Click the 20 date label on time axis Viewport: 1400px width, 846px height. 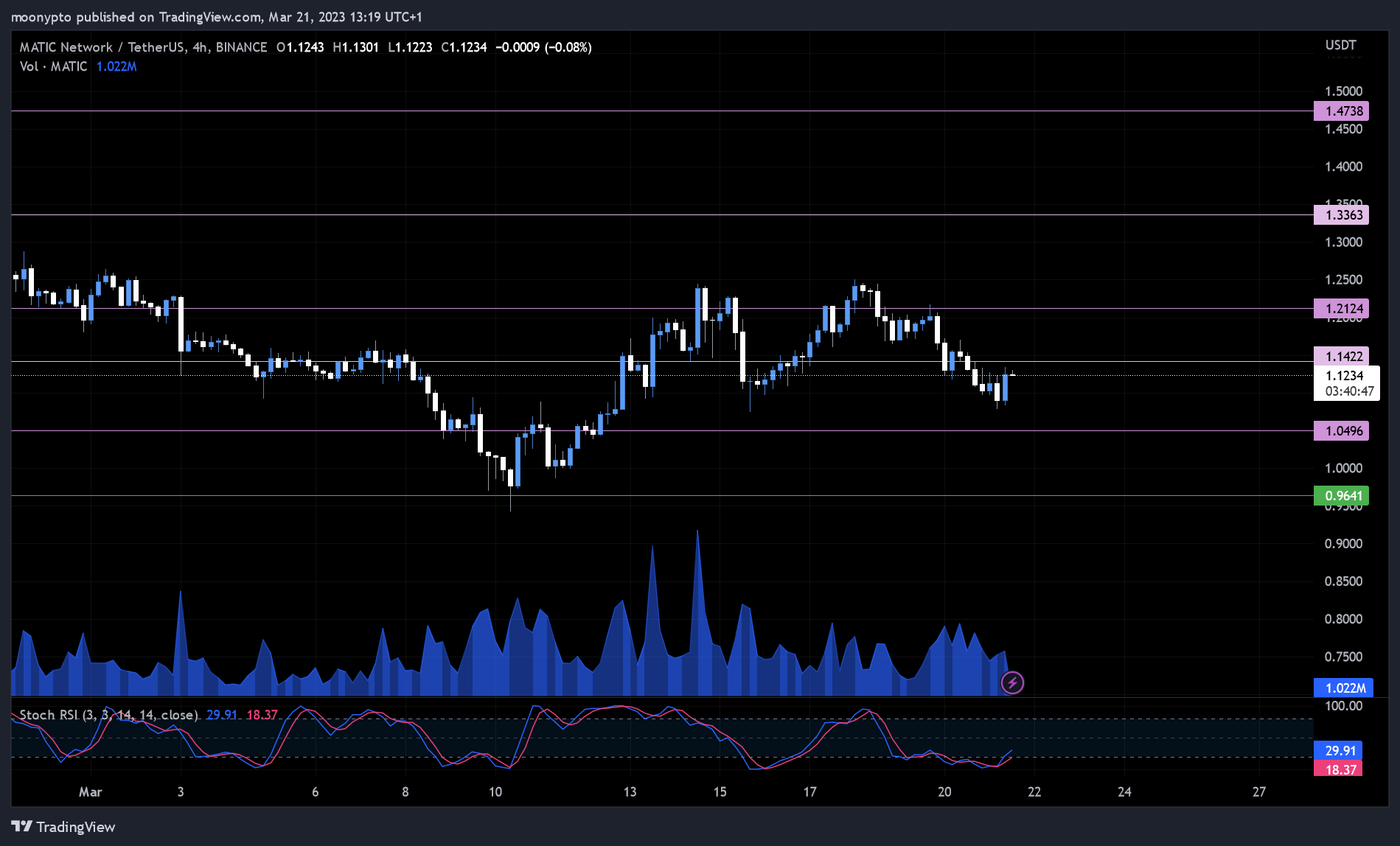pyautogui.click(x=944, y=792)
